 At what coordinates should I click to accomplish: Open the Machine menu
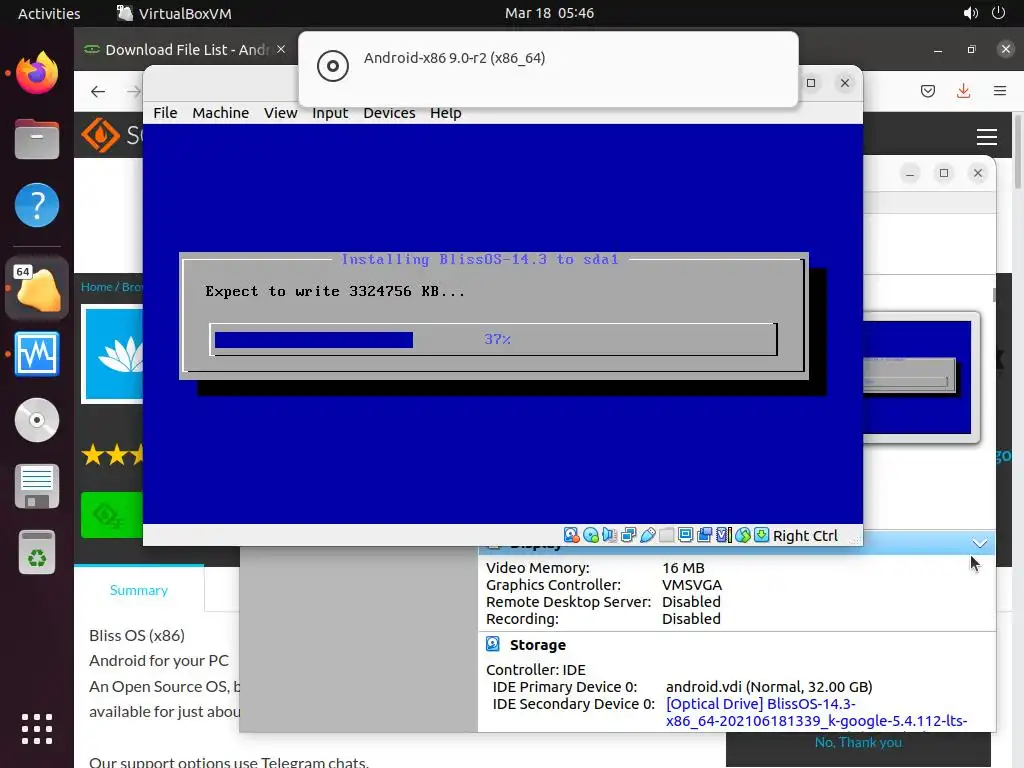point(221,113)
